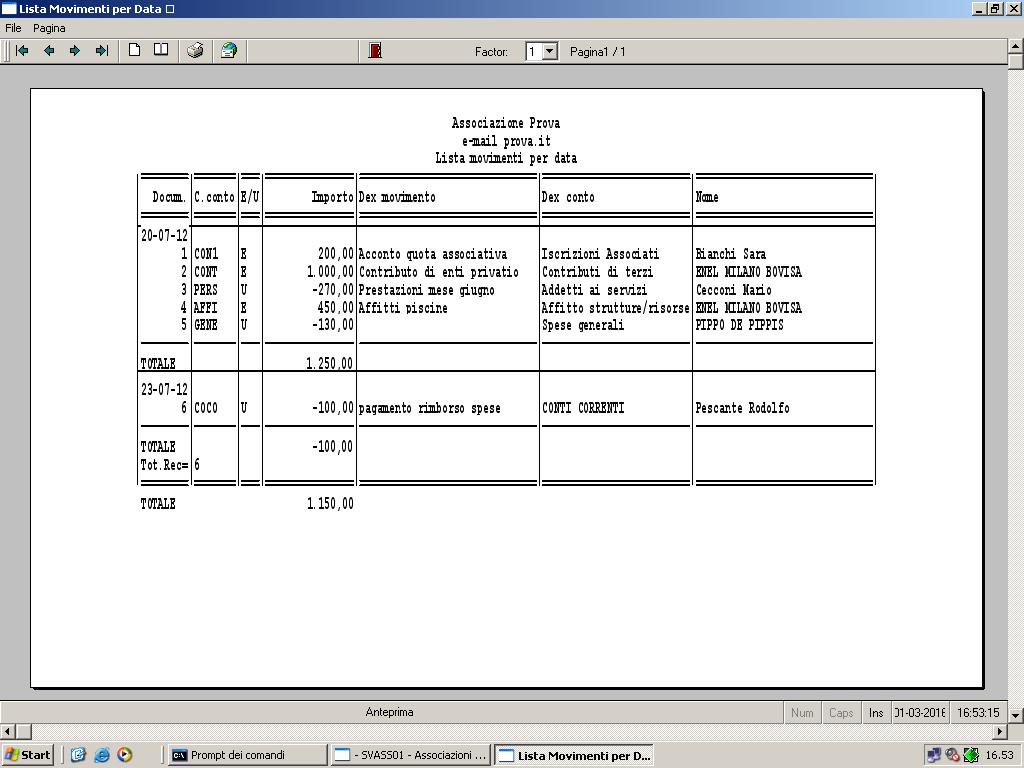Click the Num status bar indicator
Viewport: 1024px width, 768px height.
click(802, 712)
